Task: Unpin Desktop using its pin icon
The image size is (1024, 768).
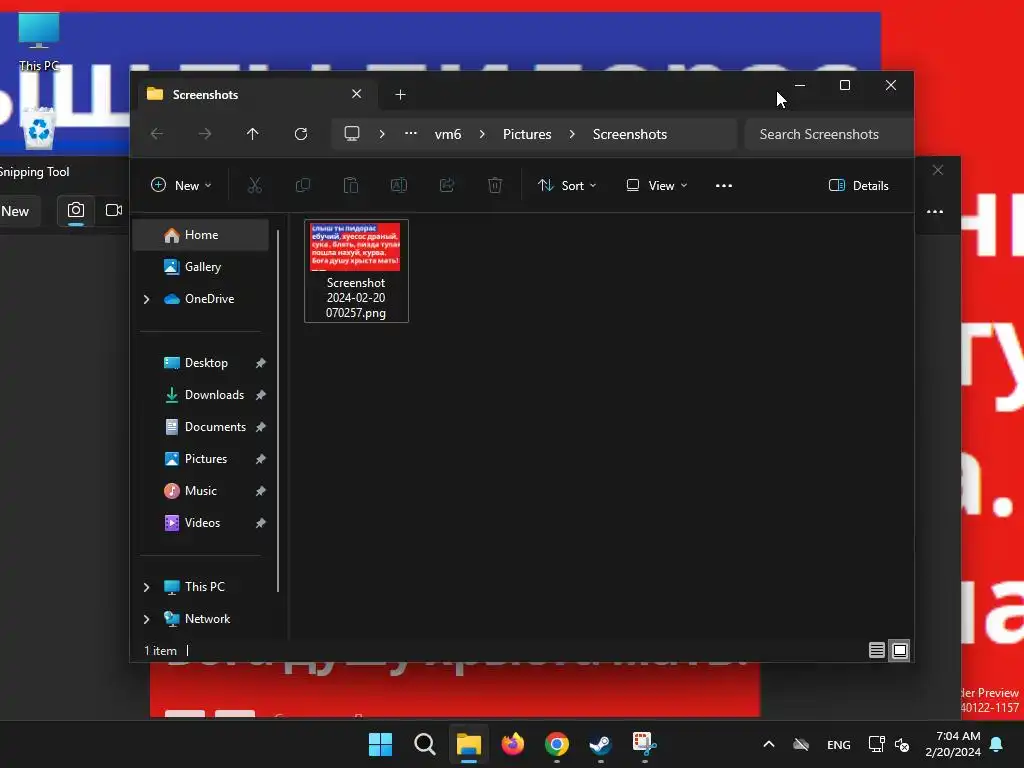Action: pyautogui.click(x=261, y=363)
